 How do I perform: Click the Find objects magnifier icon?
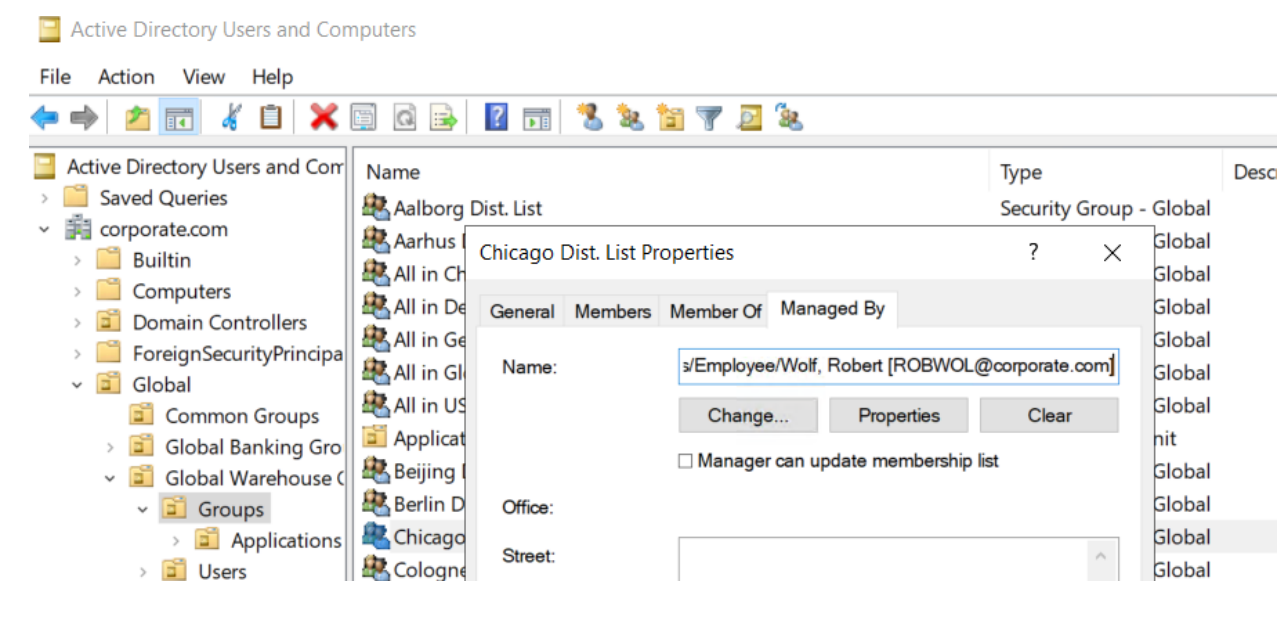[749, 118]
